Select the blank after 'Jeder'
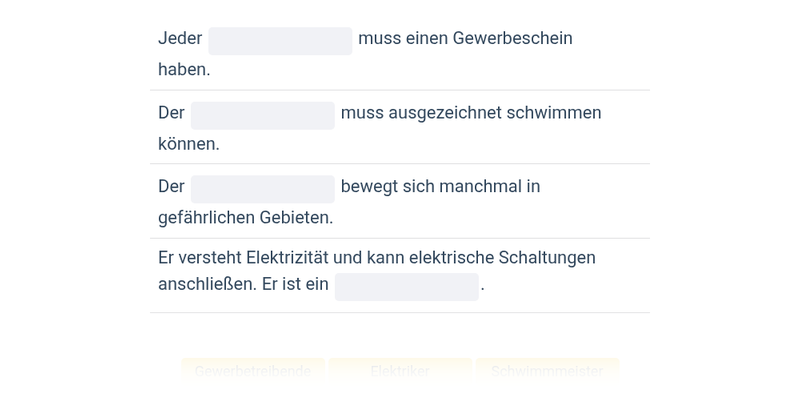This screenshot has height=400, width=800. coord(280,41)
